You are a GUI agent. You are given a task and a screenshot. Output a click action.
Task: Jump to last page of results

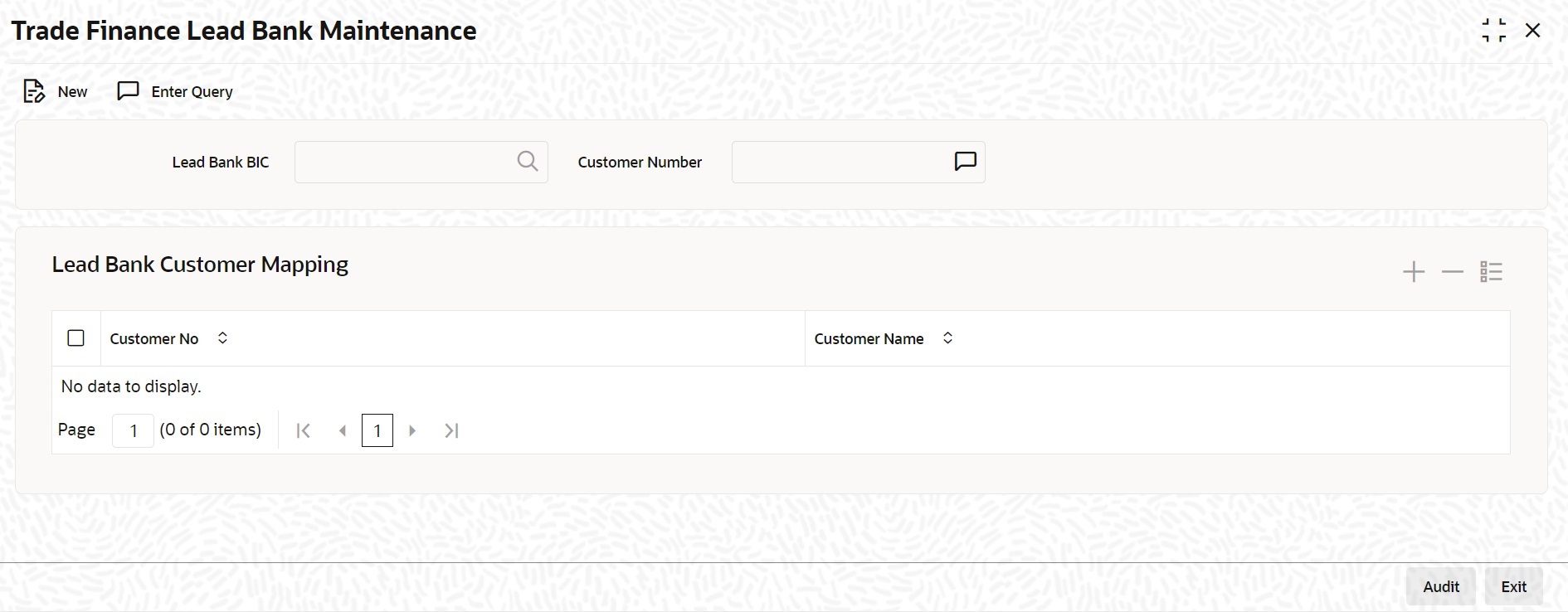coord(451,430)
